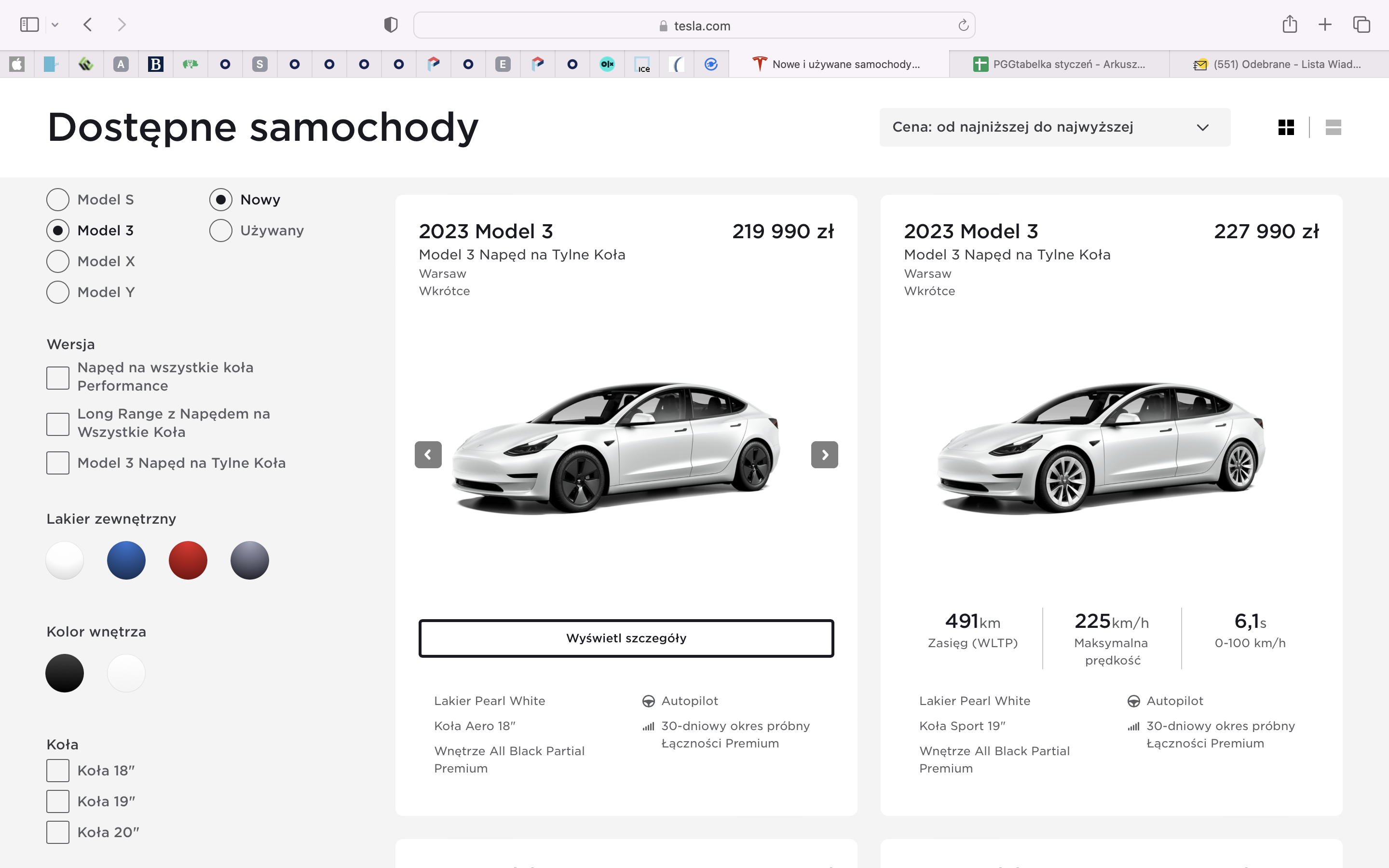Show the tab overview
This screenshot has width=1389, height=868.
[1362, 25]
